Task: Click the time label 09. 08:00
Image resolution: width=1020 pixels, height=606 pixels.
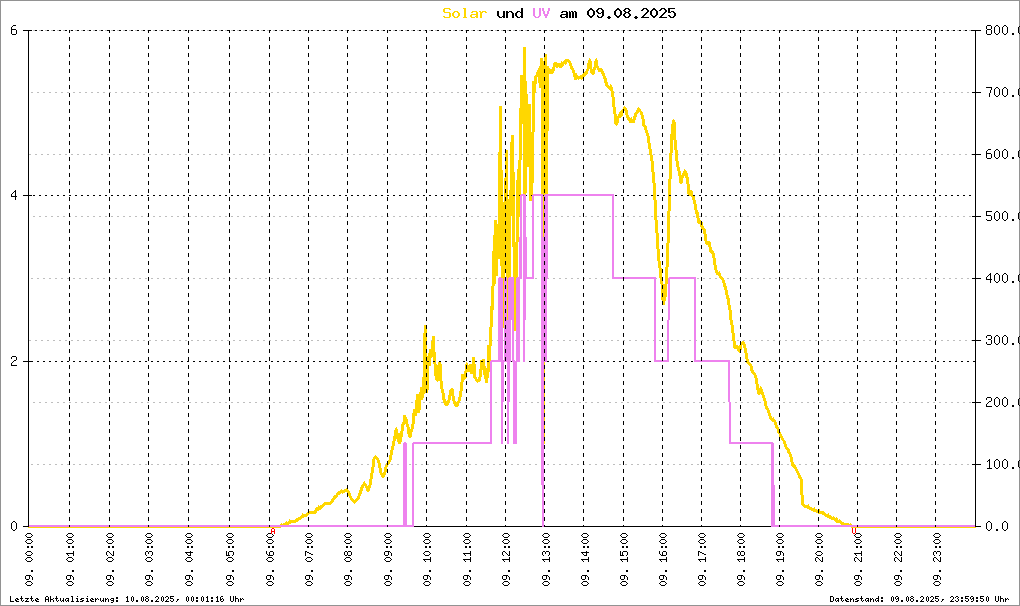Action: click(x=348, y=559)
